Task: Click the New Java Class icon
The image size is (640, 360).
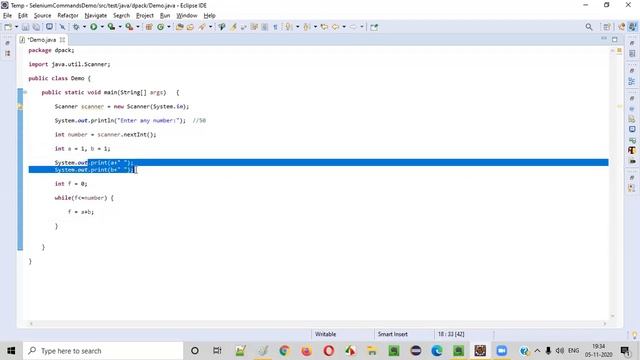Action: pyautogui.click(x=160, y=27)
